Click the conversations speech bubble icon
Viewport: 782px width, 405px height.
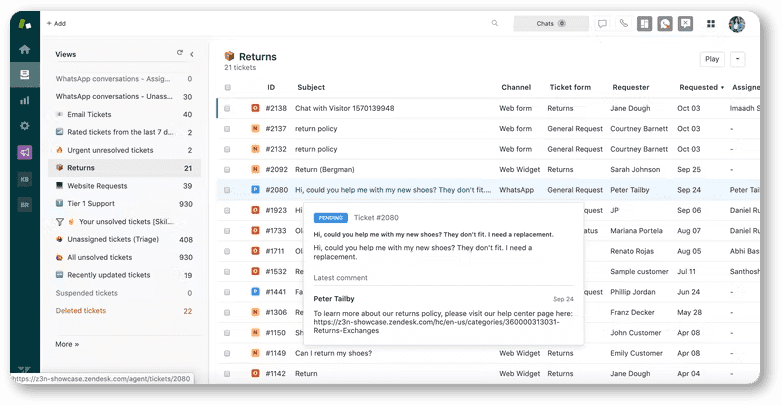[602, 23]
